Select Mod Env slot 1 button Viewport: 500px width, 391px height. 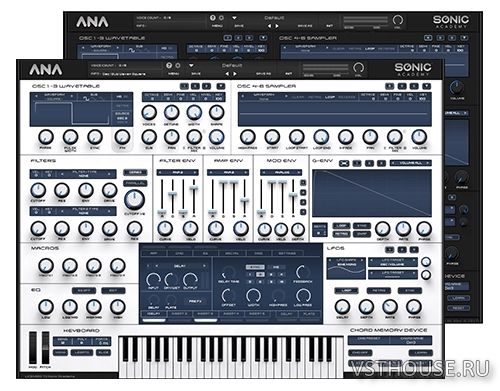pos(303,183)
